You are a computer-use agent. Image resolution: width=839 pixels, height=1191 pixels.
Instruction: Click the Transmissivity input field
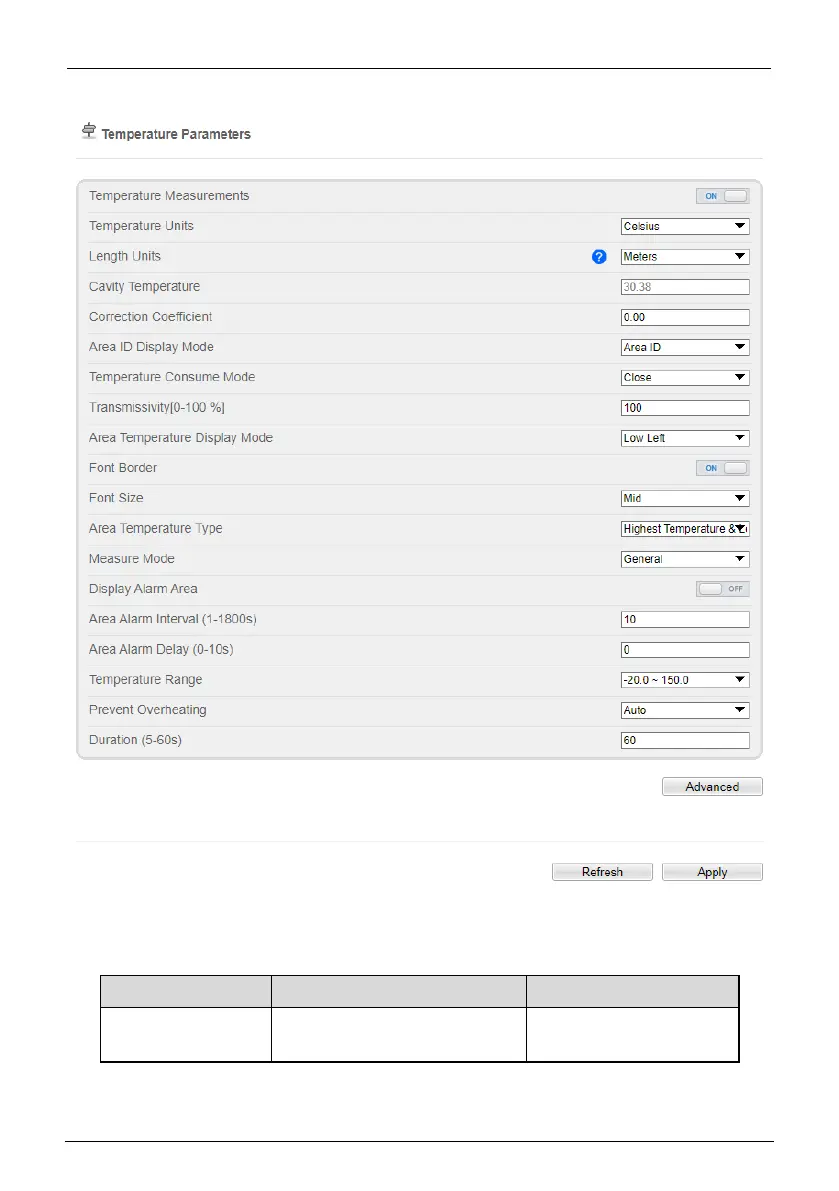(685, 408)
